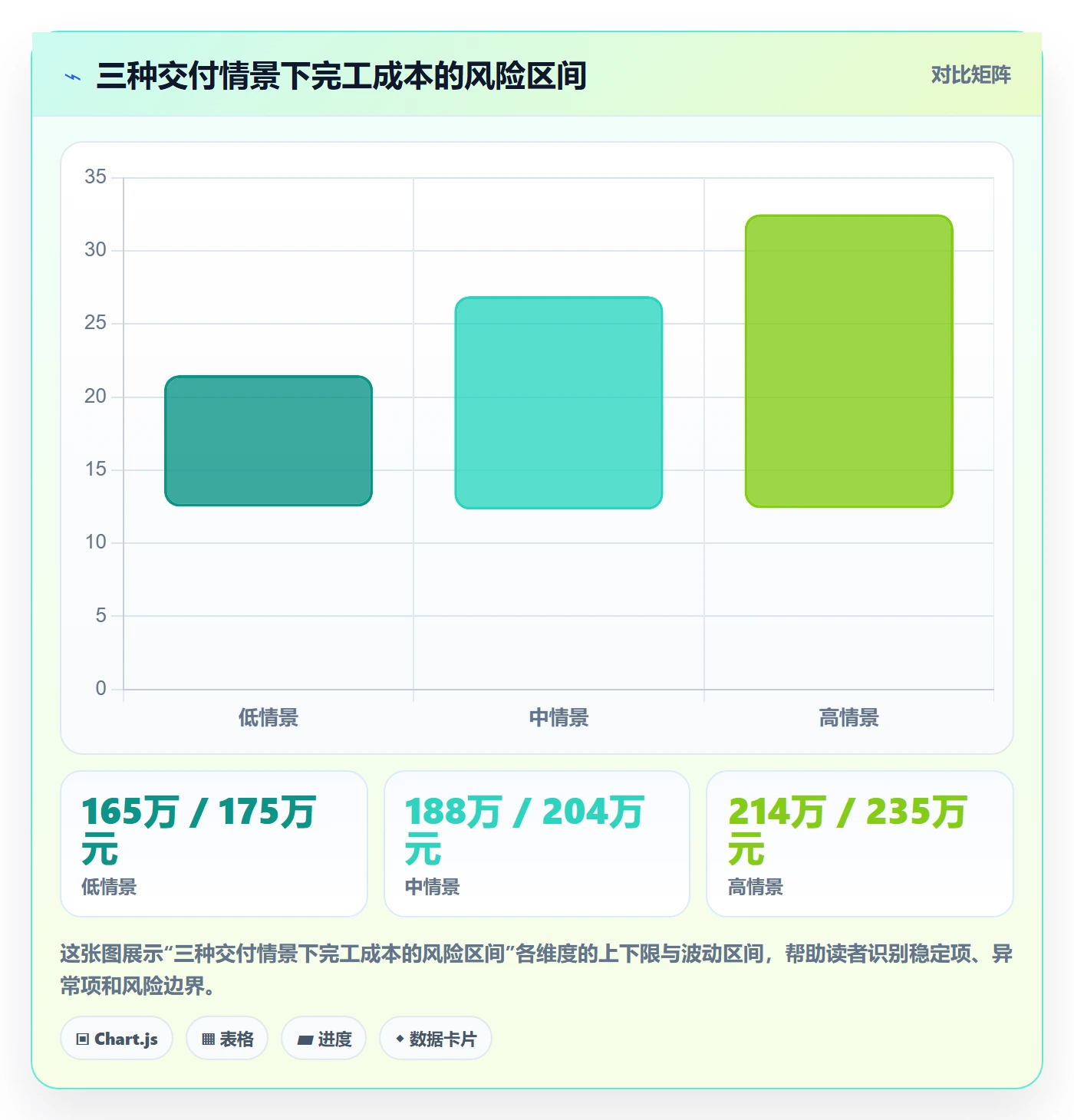
Task: Click the 低情景 x-axis label under the chart
Action: pos(268,718)
